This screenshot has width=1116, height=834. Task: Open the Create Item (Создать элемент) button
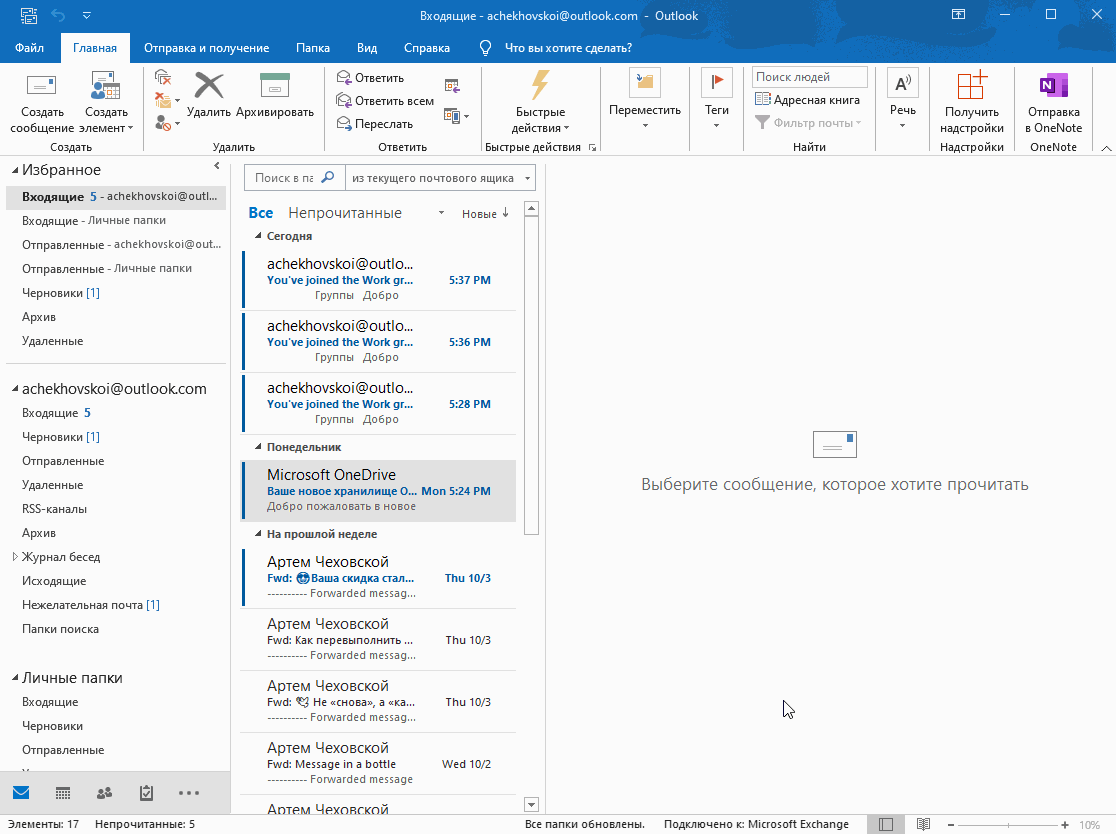(x=106, y=102)
